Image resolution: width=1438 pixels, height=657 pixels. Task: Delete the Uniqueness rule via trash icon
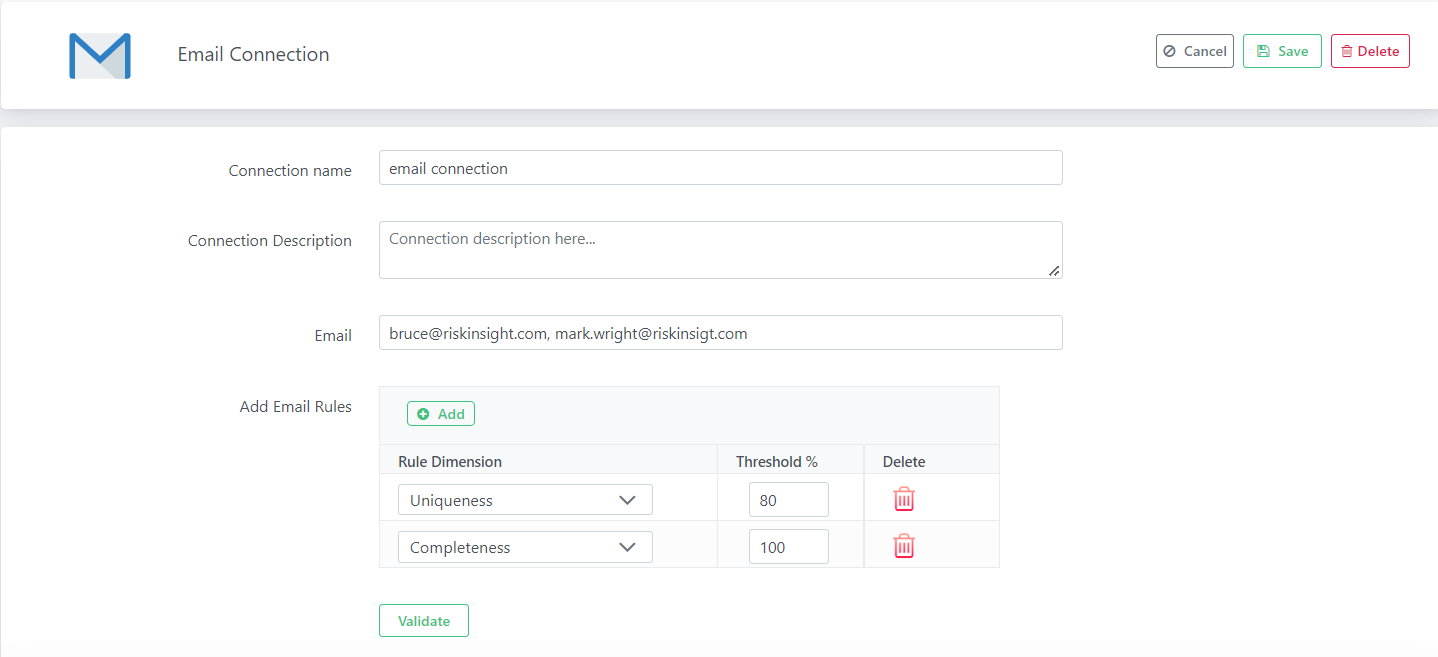tap(904, 499)
